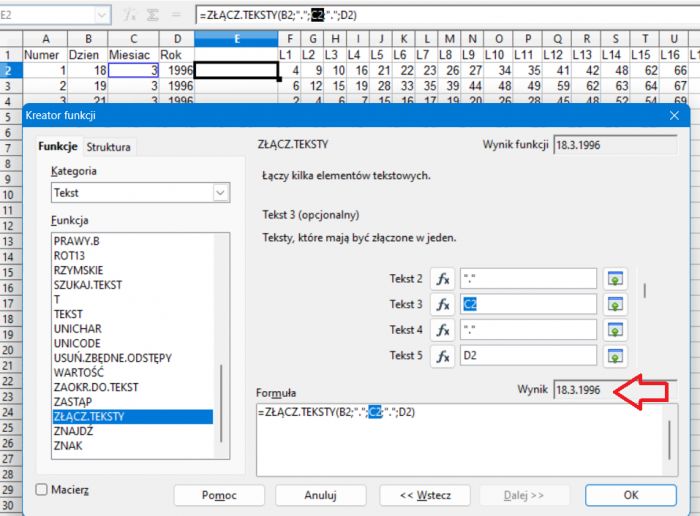
Task: Shrink the dialog to select Tekst 3 range
Action: click(x=615, y=304)
